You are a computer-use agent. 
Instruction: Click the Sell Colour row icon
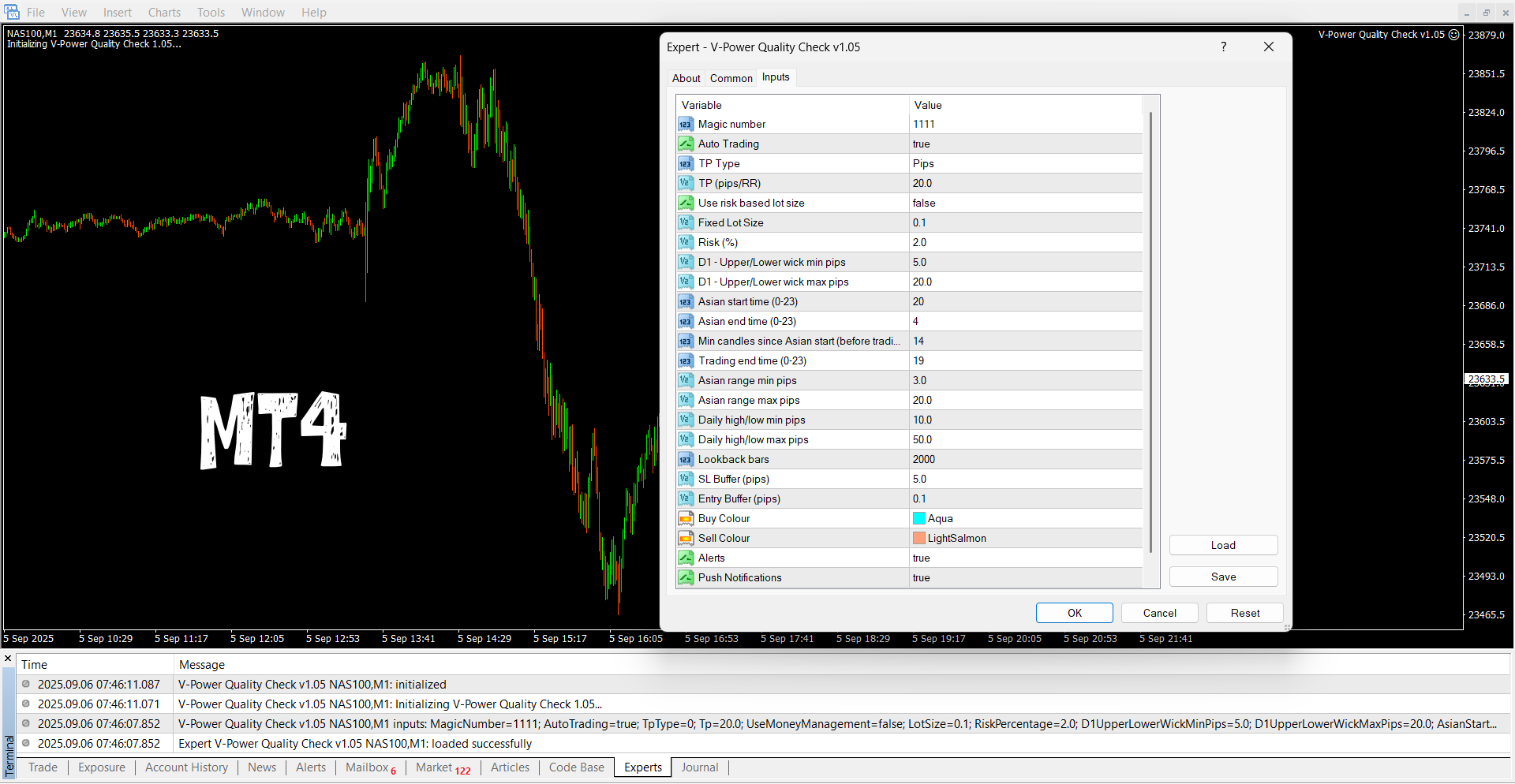[686, 538]
